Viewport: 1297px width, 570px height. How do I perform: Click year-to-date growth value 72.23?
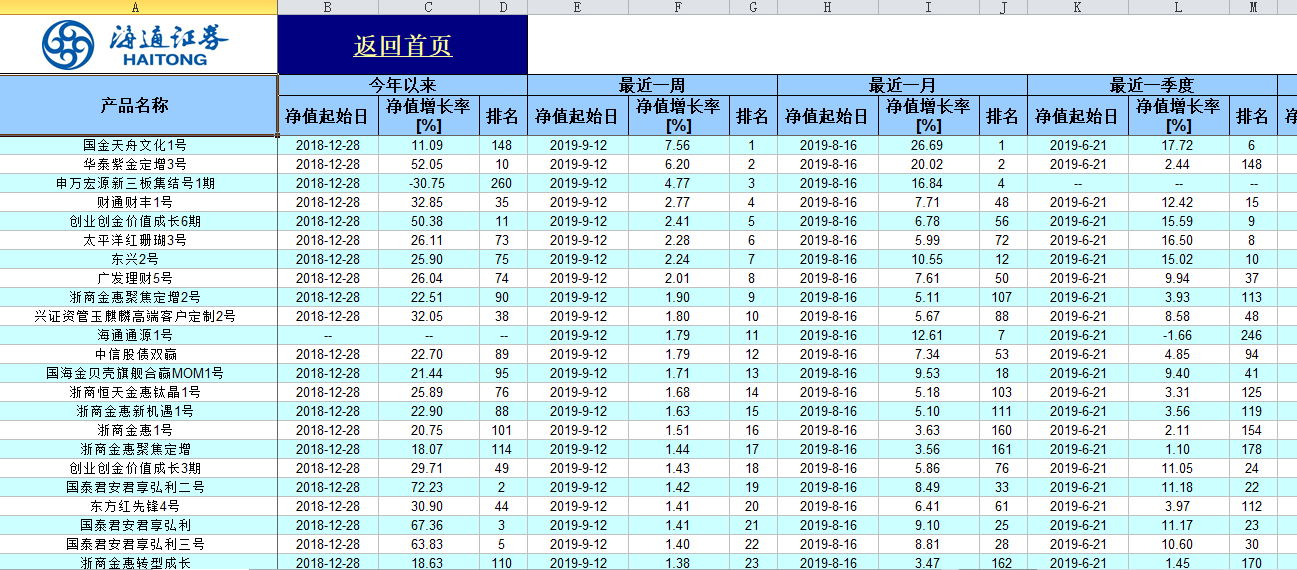(x=428, y=487)
